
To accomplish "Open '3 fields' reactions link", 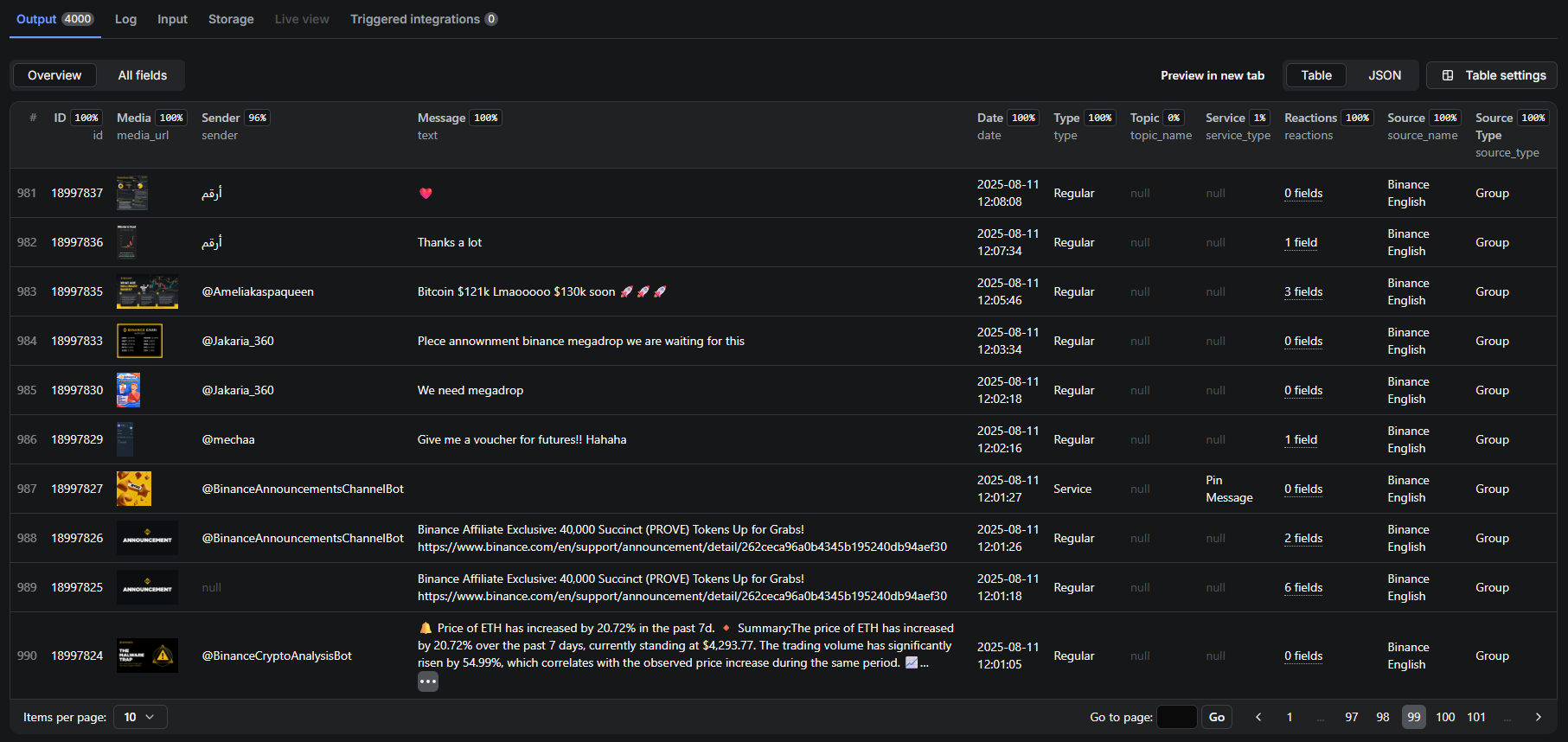I will (1303, 291).
